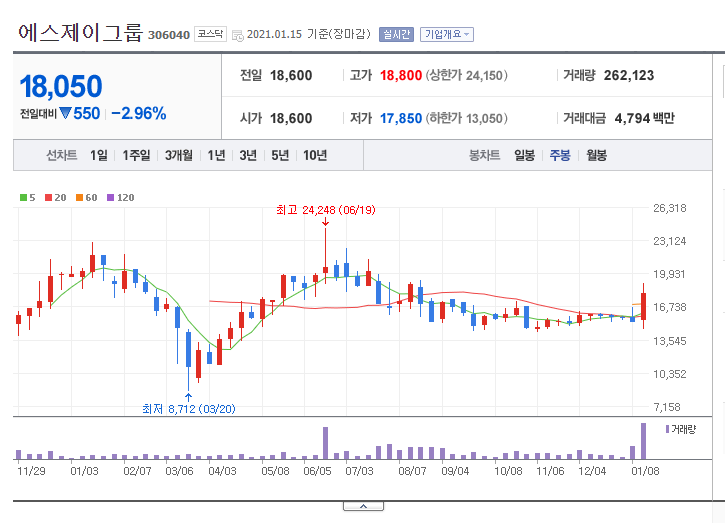
Task: Click the 01/08 date axis label
Action: coord(645,471)
